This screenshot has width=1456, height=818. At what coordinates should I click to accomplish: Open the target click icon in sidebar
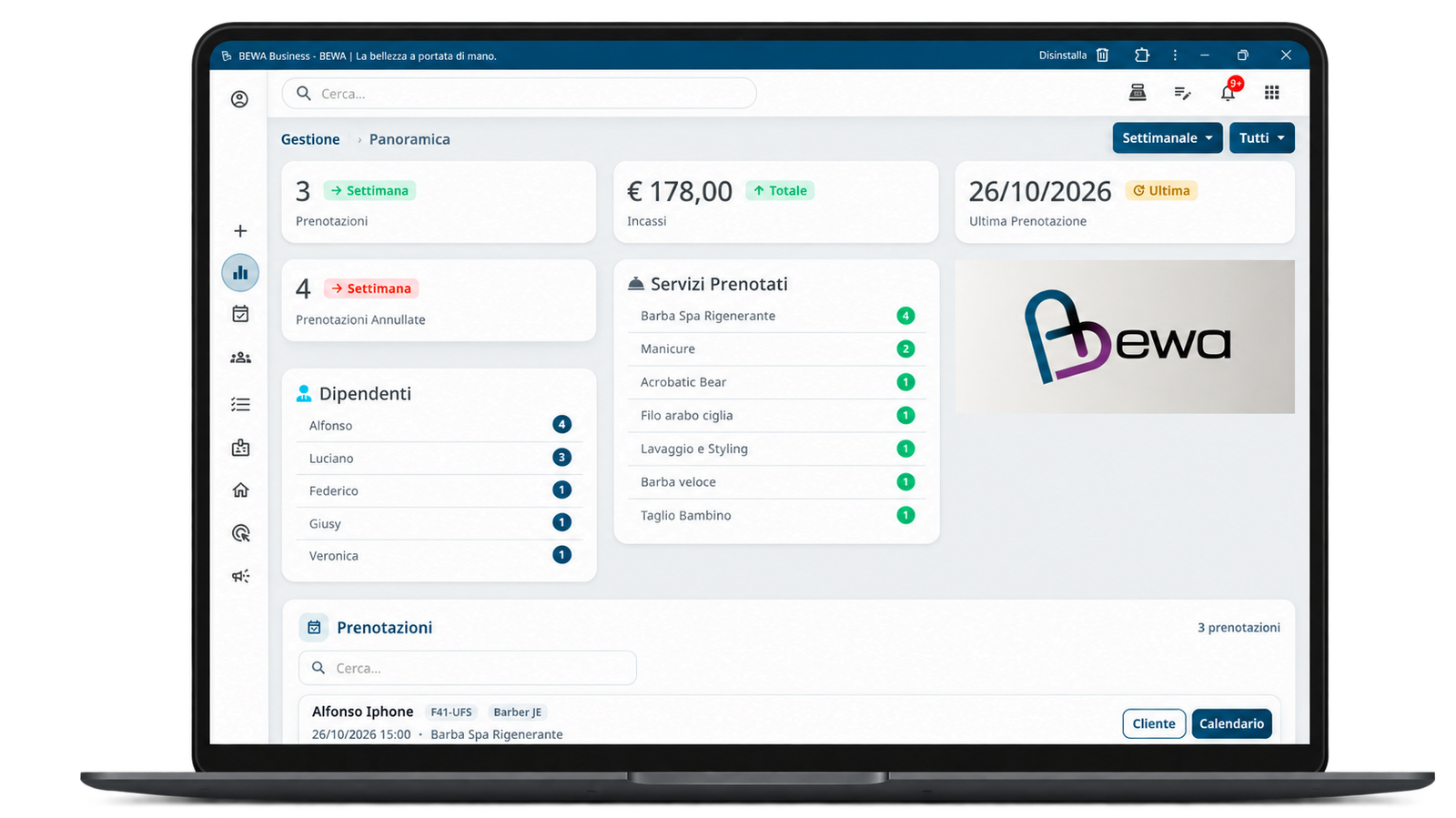[x=240, y=533]
